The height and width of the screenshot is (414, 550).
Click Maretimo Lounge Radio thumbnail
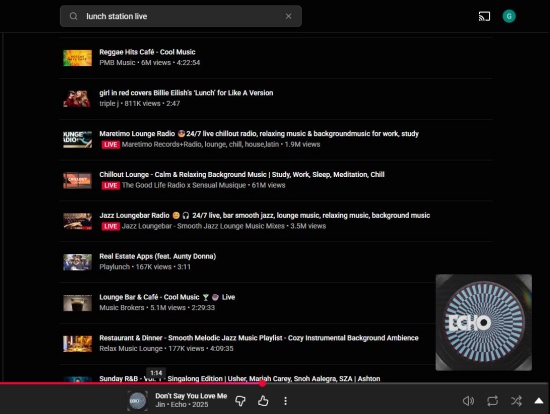(x=78, y=140)
